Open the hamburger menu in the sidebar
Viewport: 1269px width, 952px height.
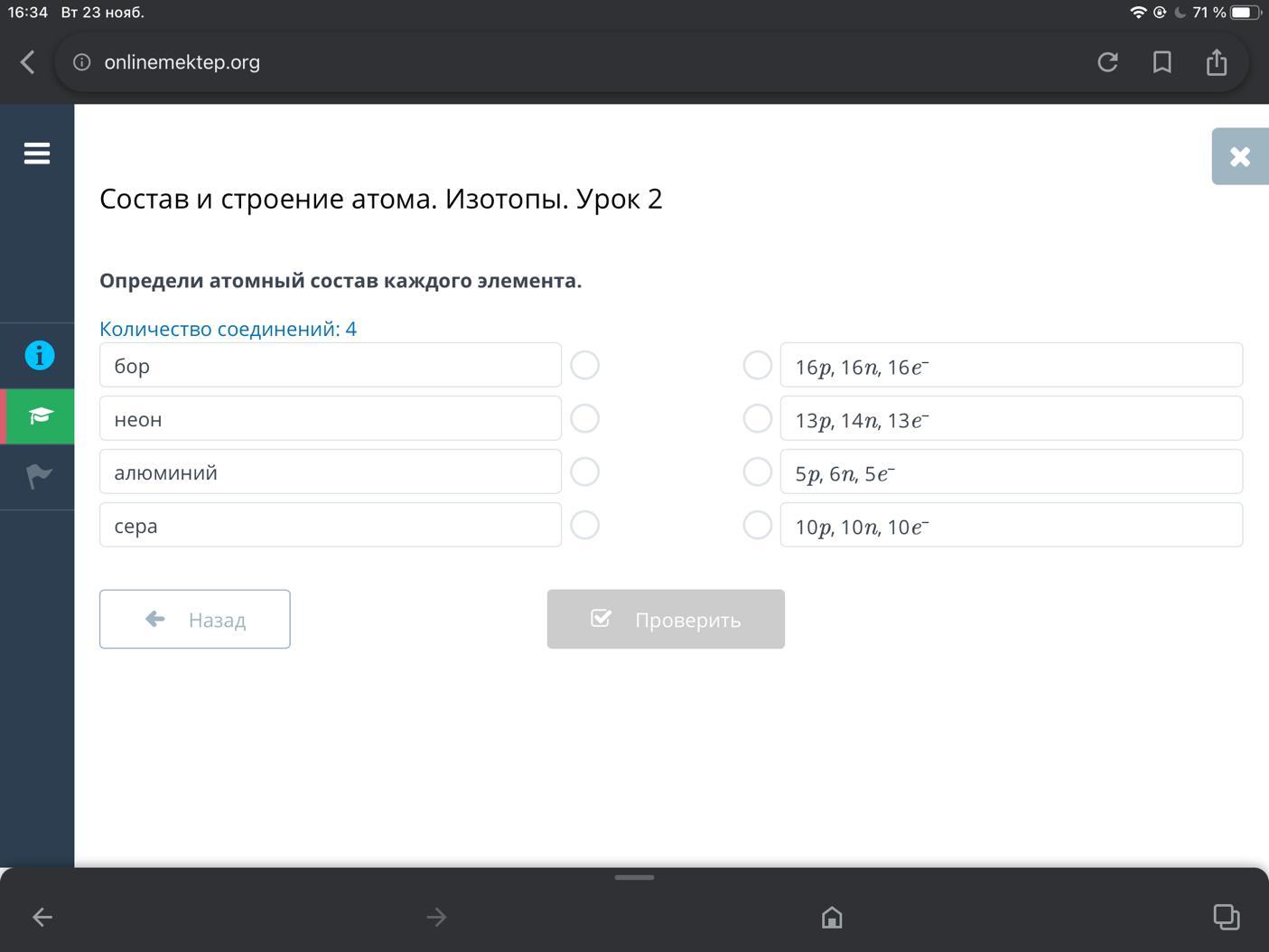[x=37, y=154]
